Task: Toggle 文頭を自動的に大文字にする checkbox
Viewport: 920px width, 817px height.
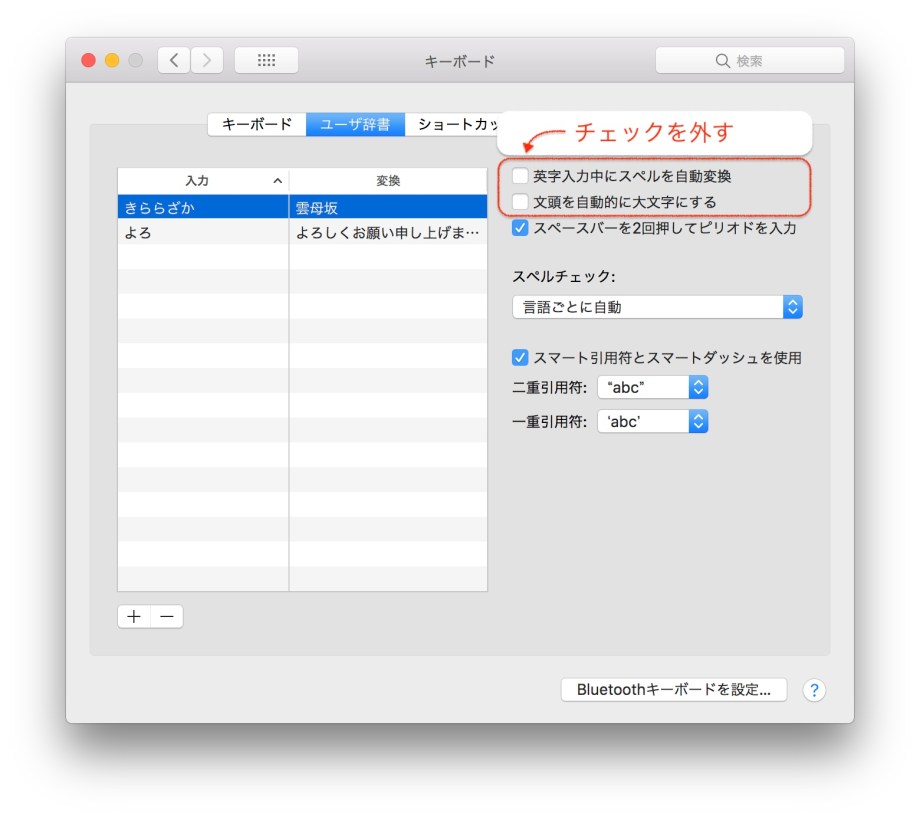Action: (x=520, y=202)
